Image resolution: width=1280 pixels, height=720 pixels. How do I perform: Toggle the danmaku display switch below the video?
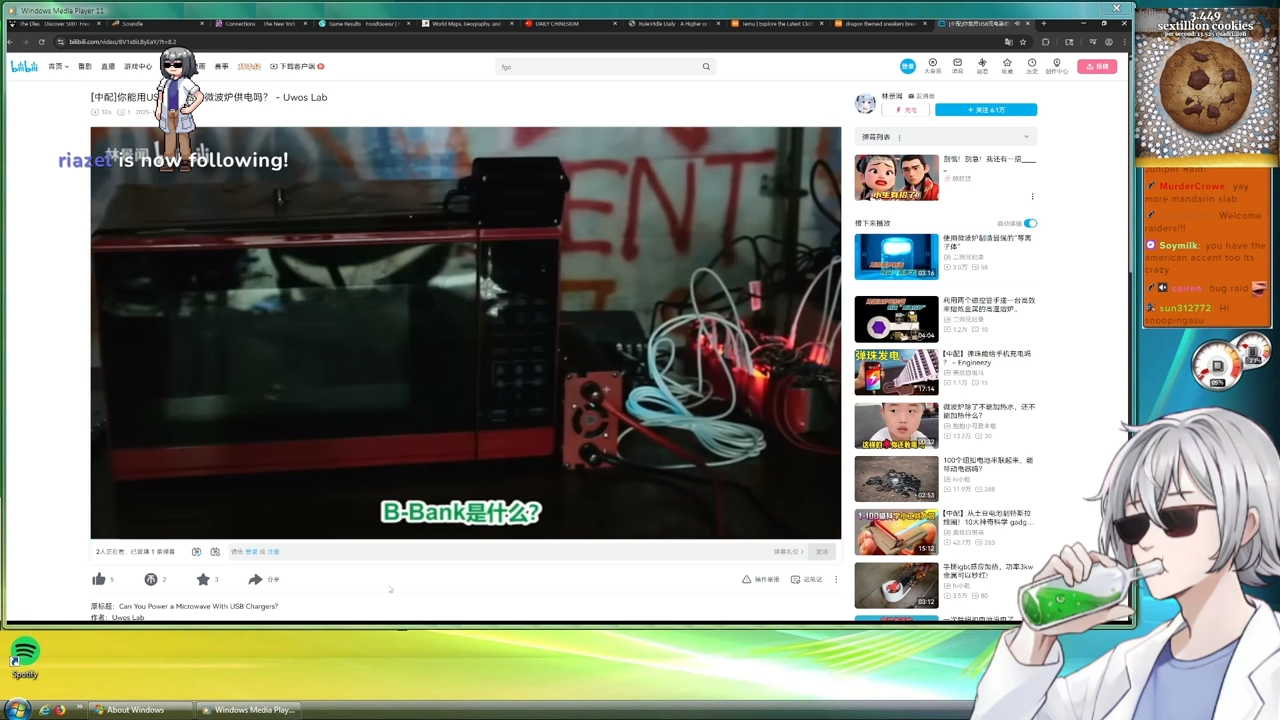tap(197, 551)
